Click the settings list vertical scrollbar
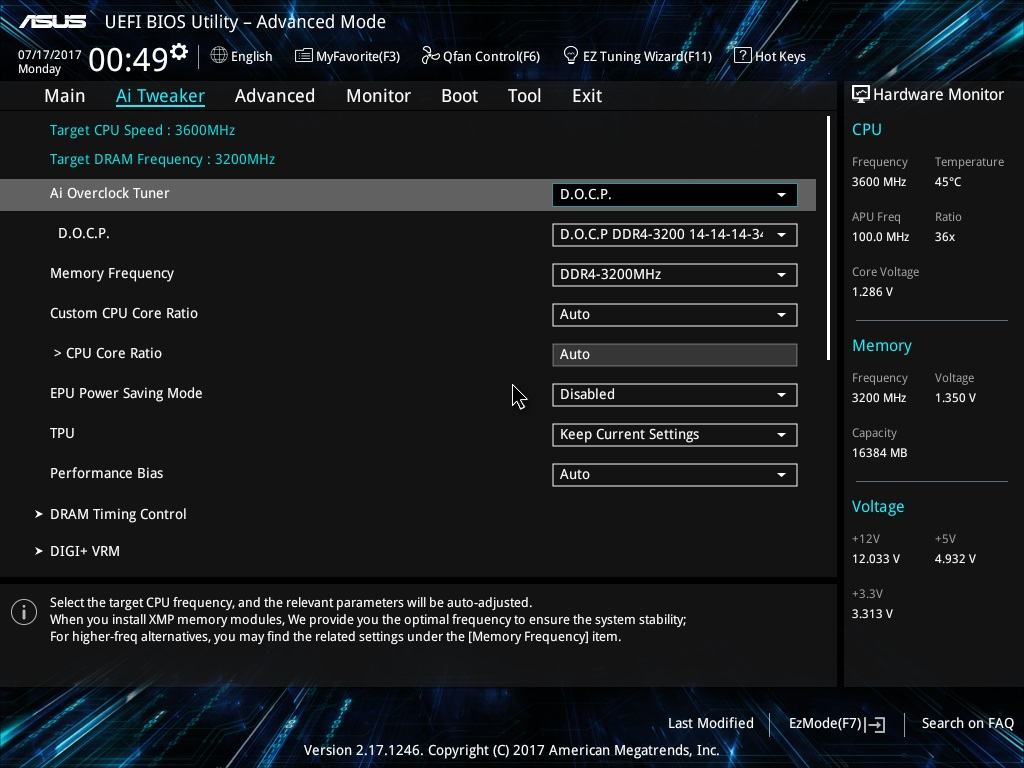This screenshot has height=768, width=1024. click(828, 238)
